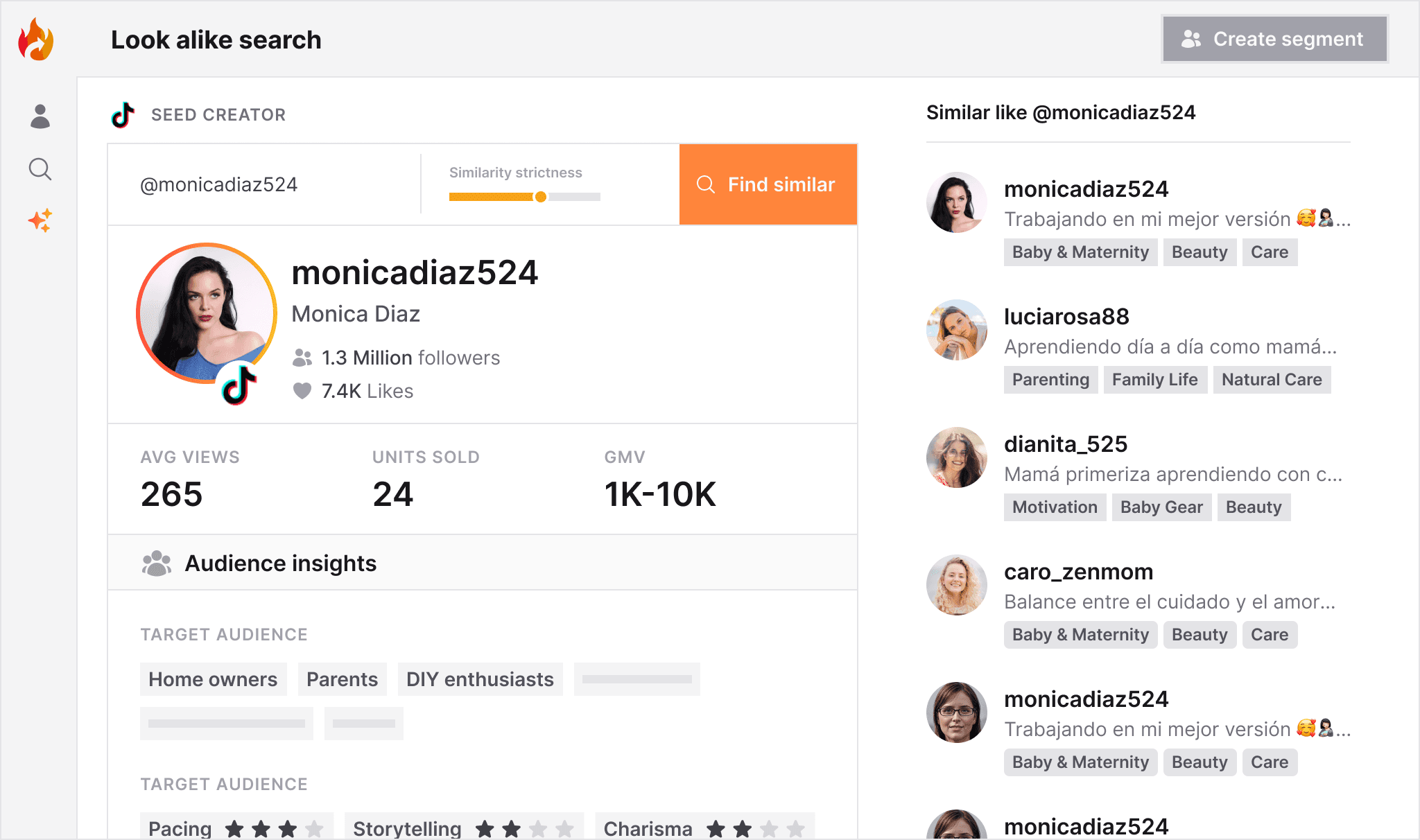Viewport: 1420px width, 840px height.
Task: Select the Baby Gear tag
Action: [x=1161, y=507]
